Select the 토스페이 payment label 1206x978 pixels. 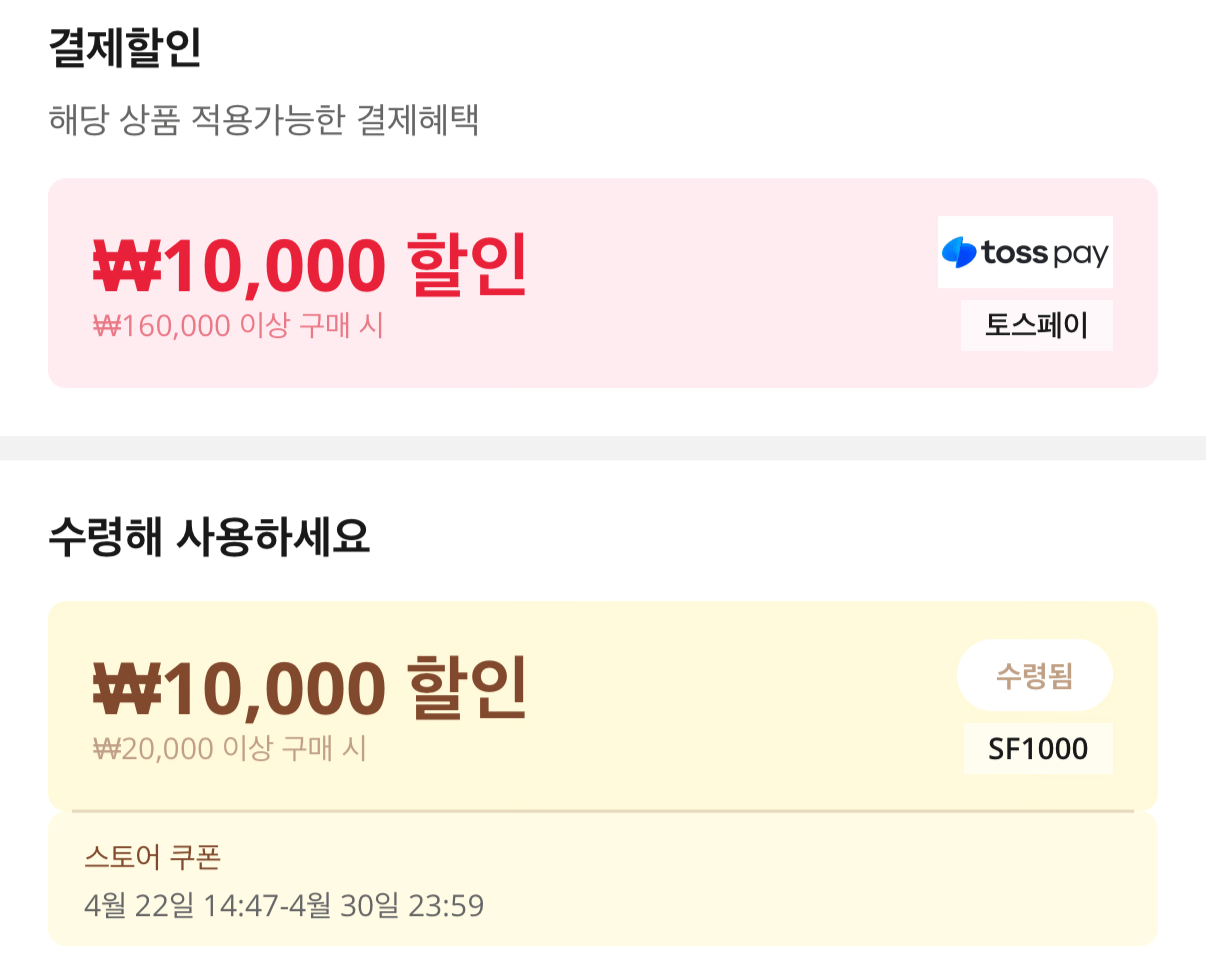pos(1036,326)
